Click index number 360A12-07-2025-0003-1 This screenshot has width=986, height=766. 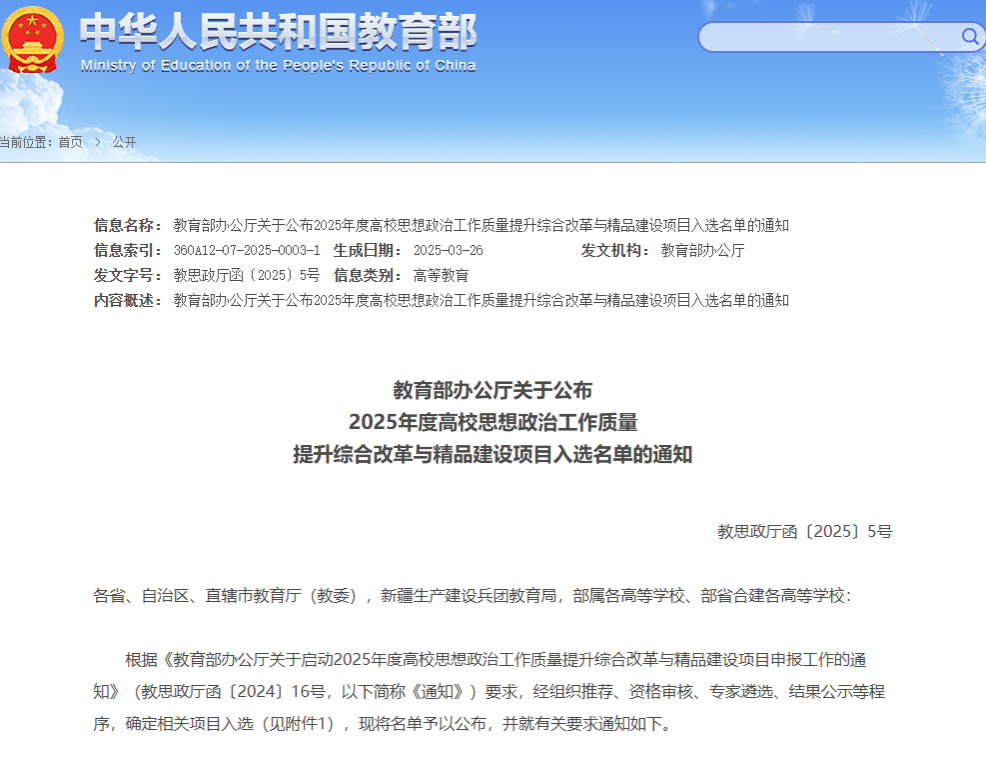coord(246,250)
